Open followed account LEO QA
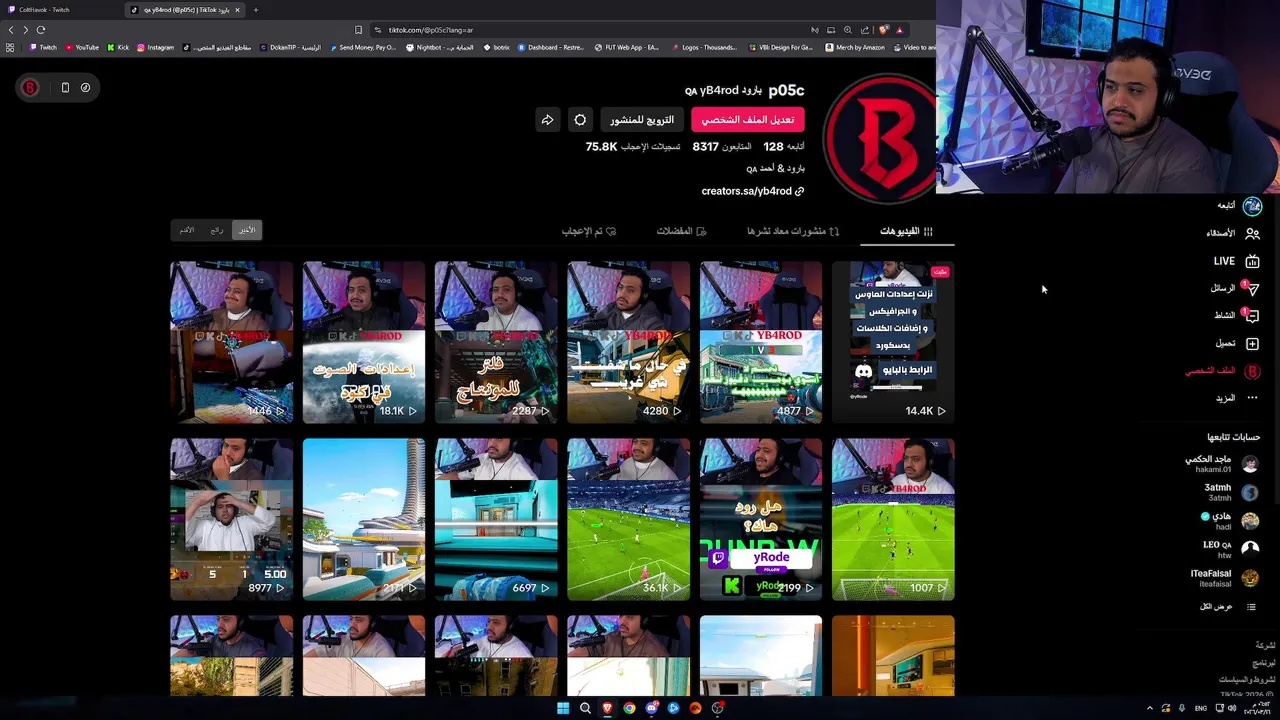 (1230, 549)
